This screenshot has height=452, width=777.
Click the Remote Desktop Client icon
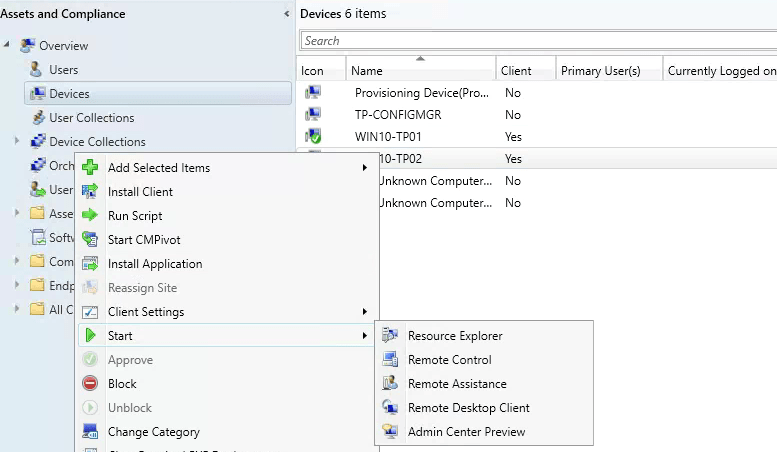click(x=389, y=408)
